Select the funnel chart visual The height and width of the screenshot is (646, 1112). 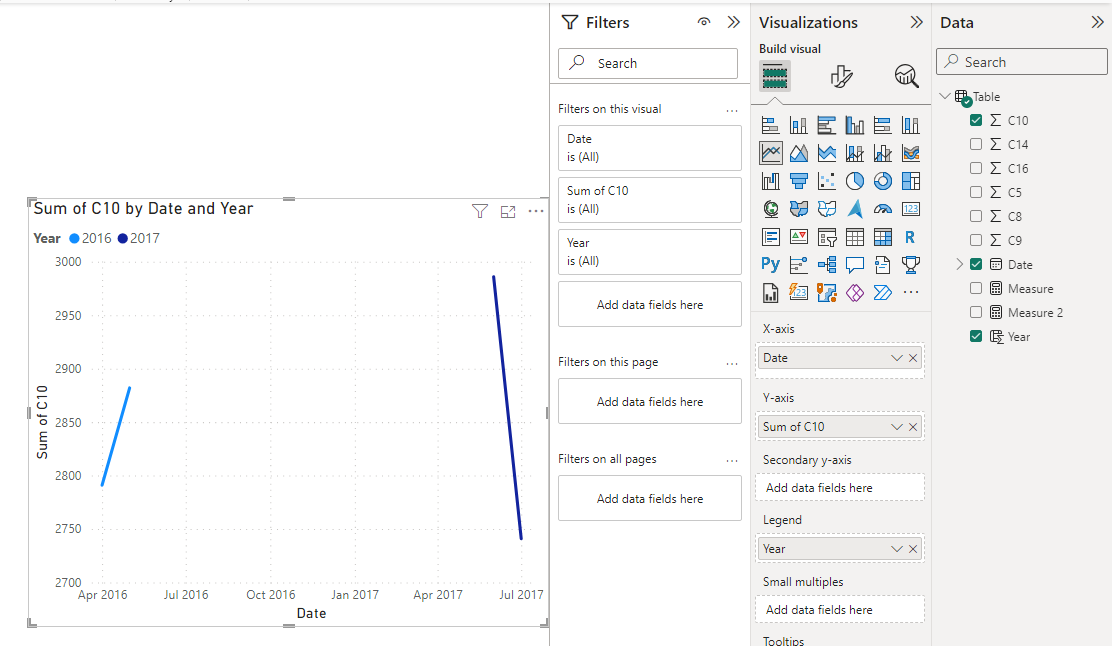coord(799,182)
